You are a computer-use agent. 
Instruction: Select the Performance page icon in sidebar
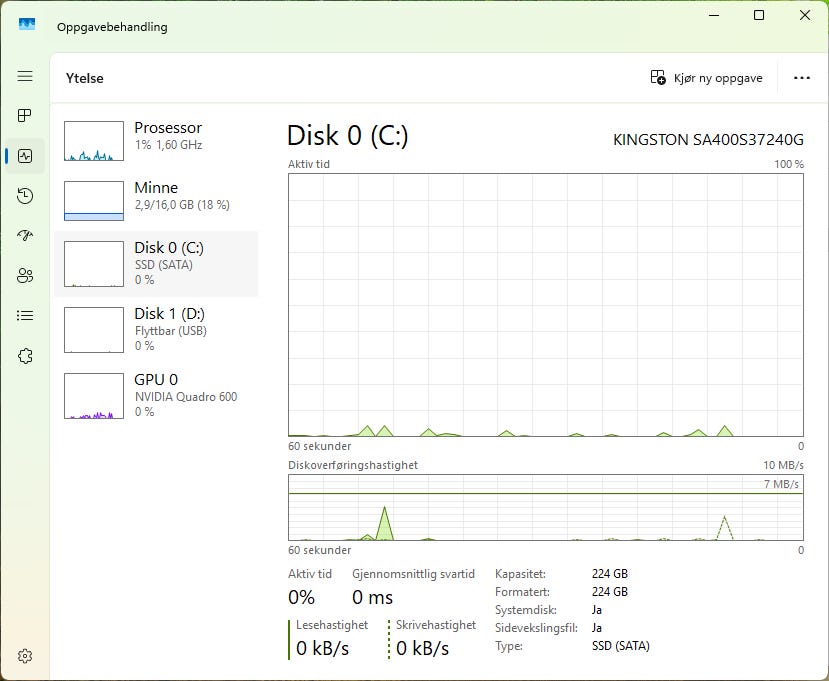[x=25, y=155]
